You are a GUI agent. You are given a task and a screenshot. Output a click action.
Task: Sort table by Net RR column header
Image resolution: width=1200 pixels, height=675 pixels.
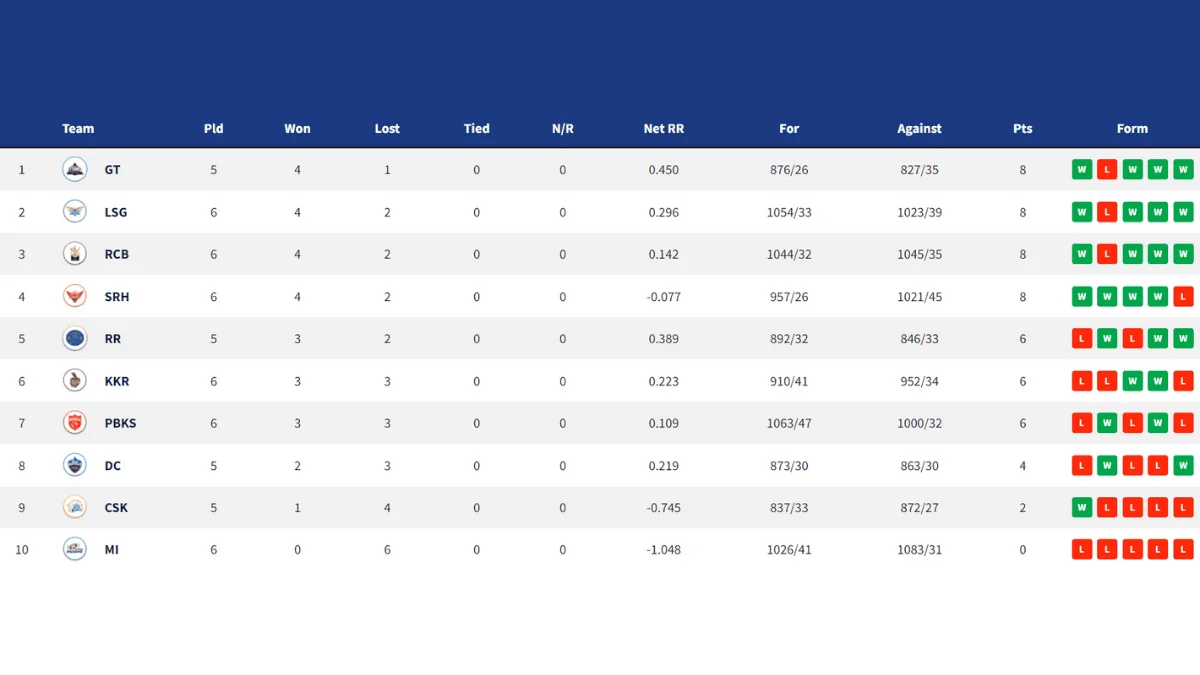(663, 129)
